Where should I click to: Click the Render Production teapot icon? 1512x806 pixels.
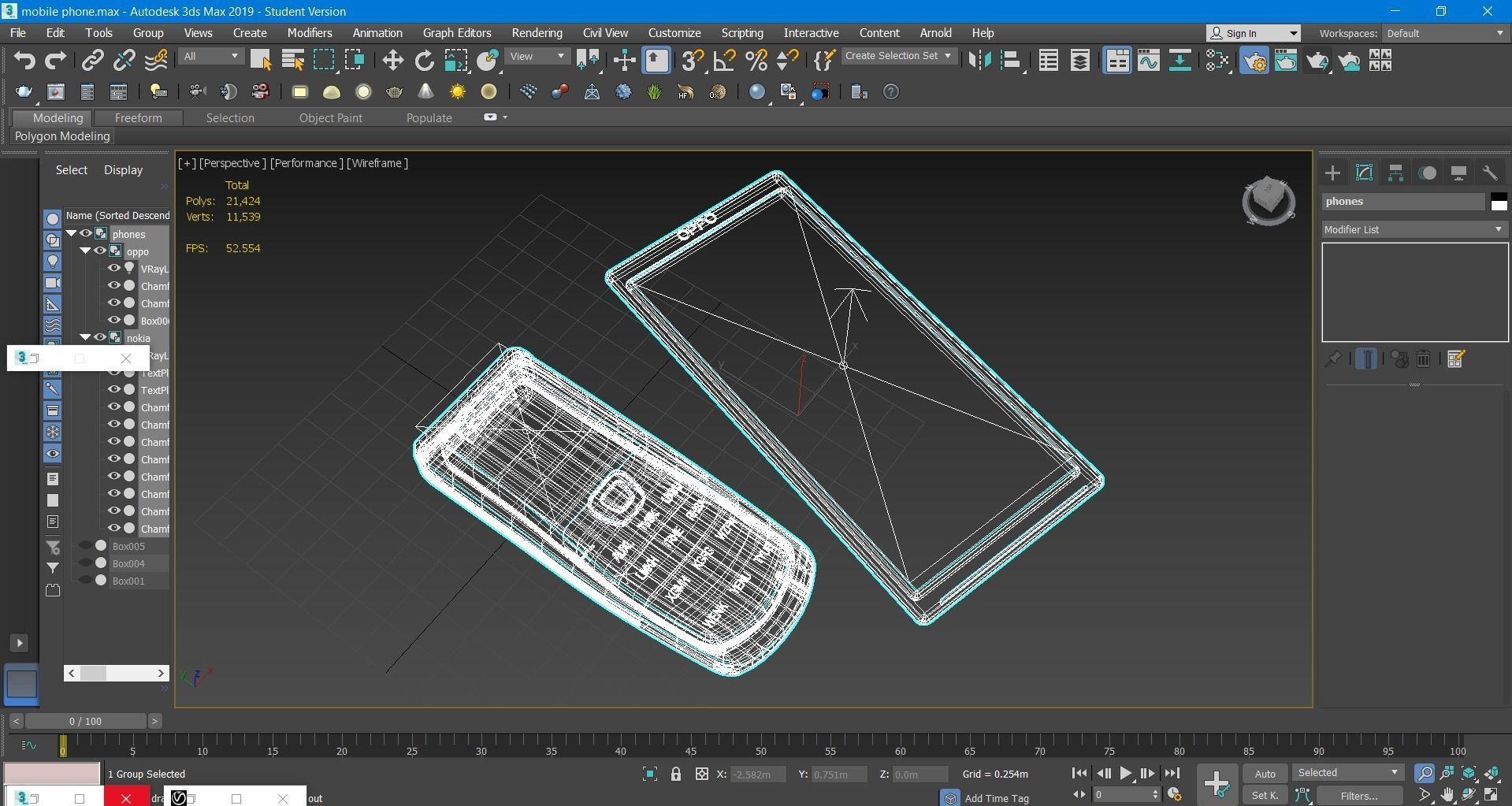[1317, 61]
